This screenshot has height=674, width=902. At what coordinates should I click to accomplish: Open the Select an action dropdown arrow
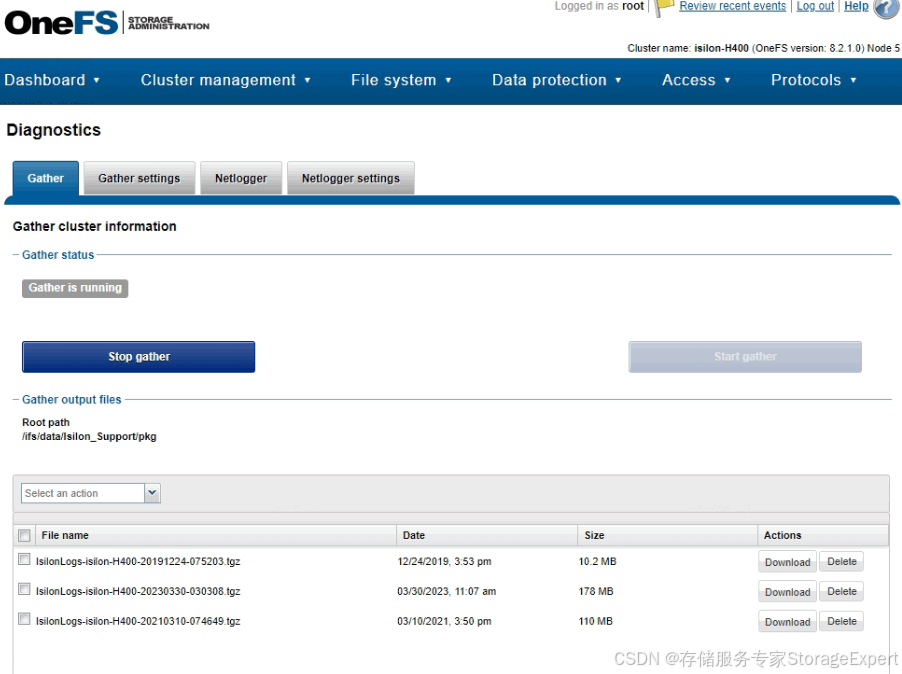coord(152,493)
